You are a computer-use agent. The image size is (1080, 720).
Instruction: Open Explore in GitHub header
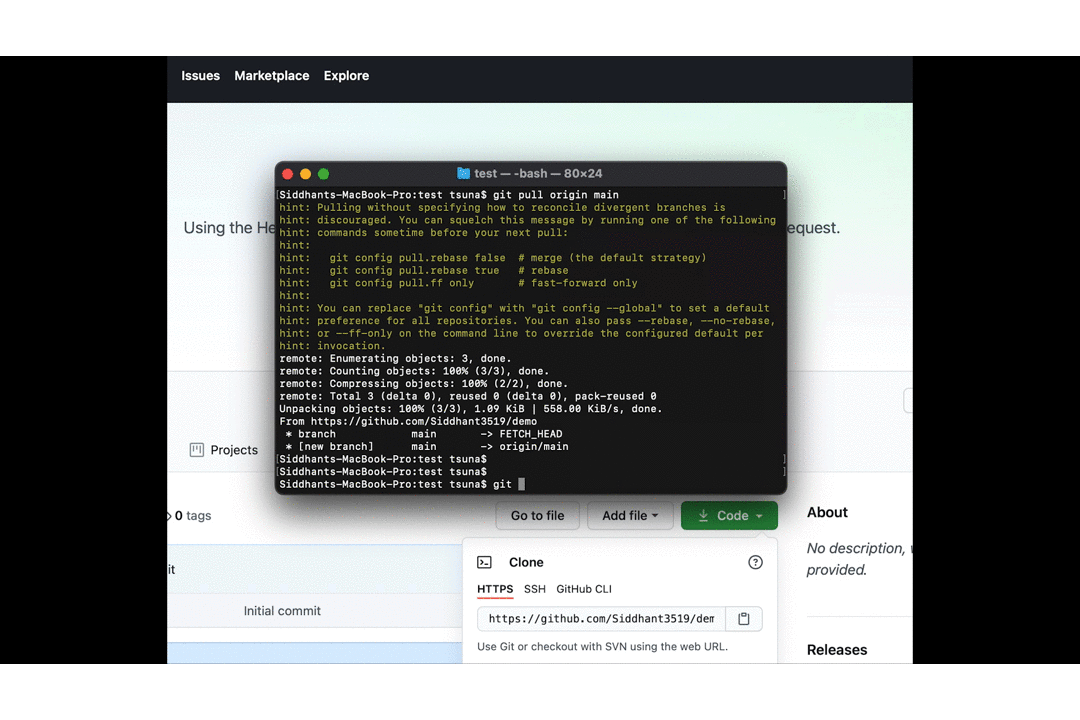pyautogui.click(x=346, y=76)
